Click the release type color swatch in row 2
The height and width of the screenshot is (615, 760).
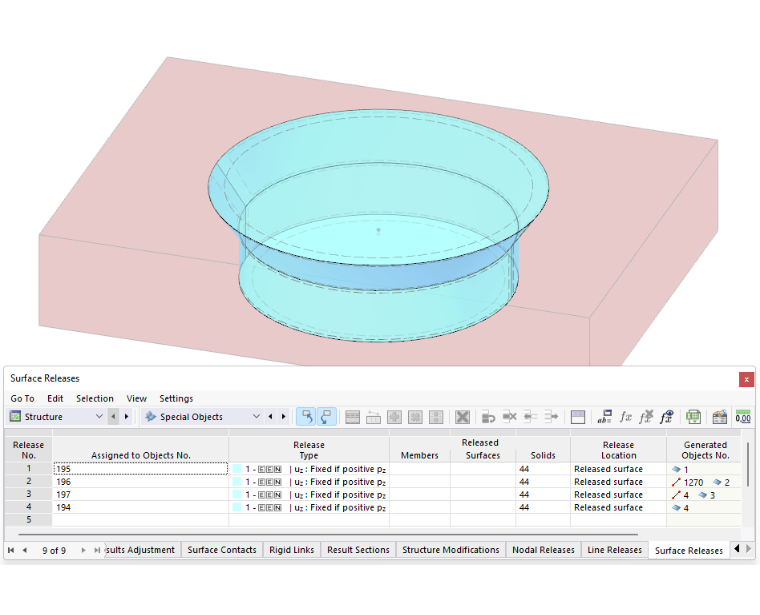[237, 482]
